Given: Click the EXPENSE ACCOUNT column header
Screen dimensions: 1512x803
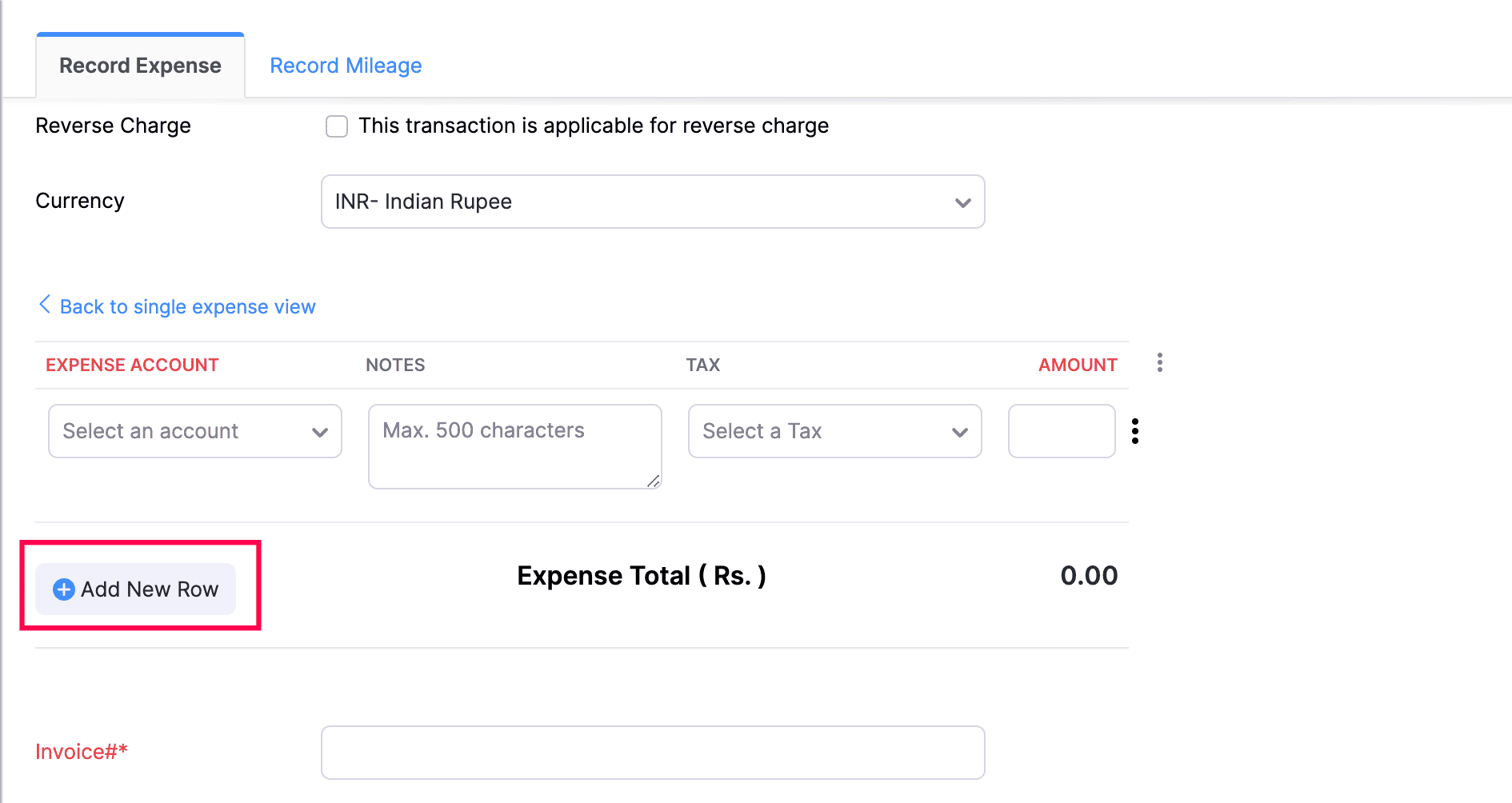Looking at the screenshot, I should tap(132, 365).
